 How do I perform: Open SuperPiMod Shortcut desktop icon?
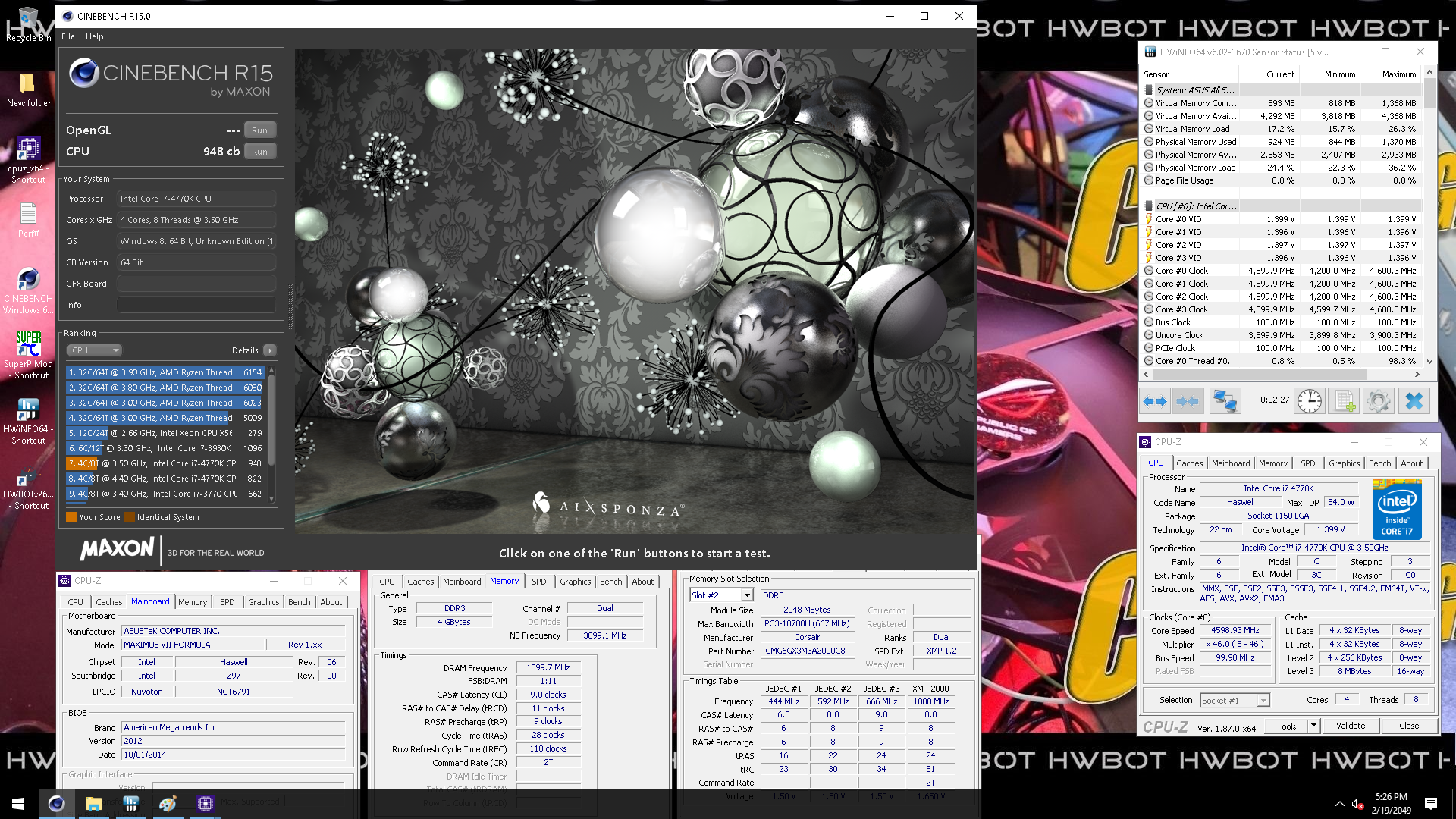pos(29,355)
